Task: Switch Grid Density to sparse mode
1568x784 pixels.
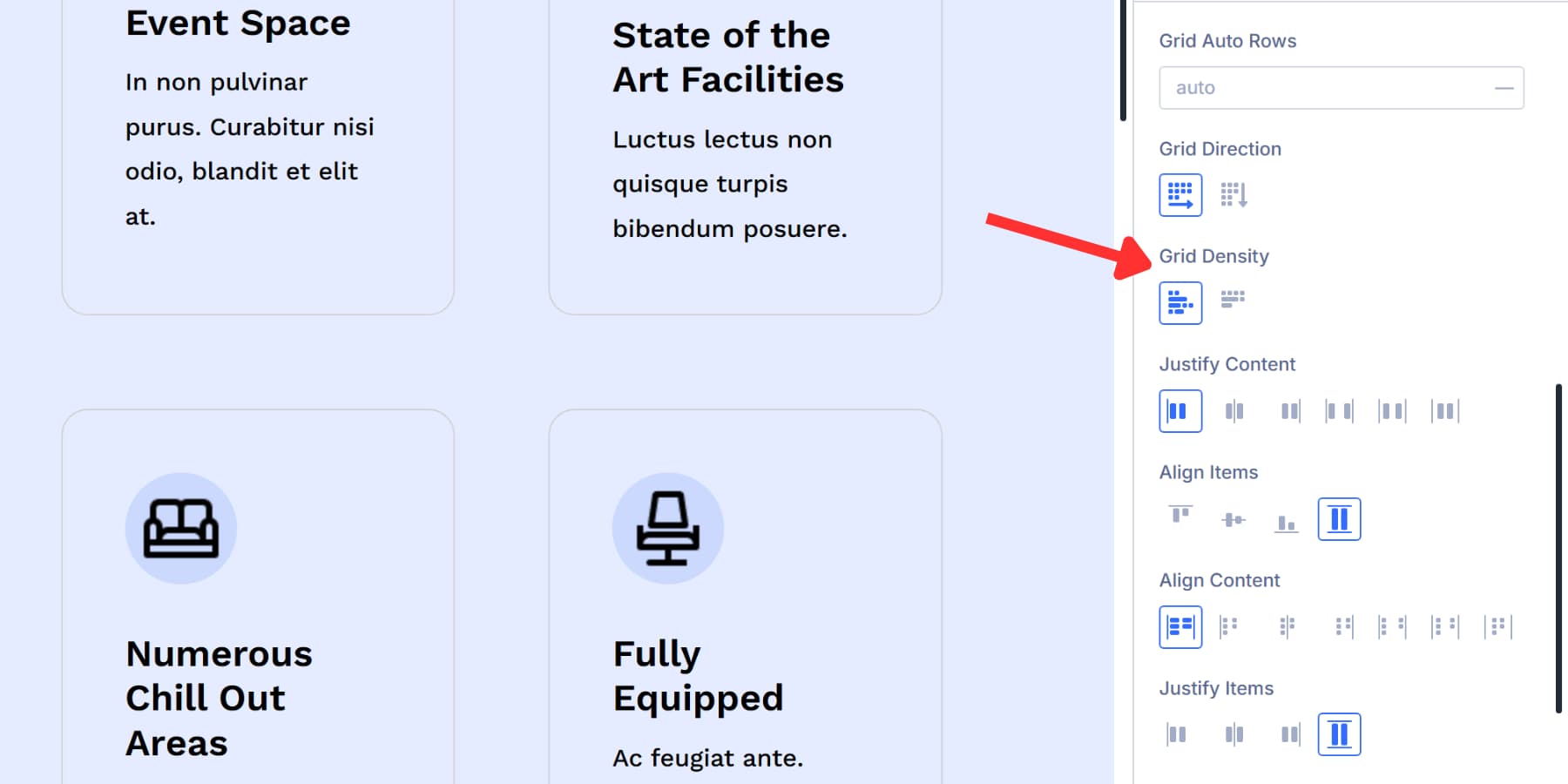Action: (x=1233, y=301)
